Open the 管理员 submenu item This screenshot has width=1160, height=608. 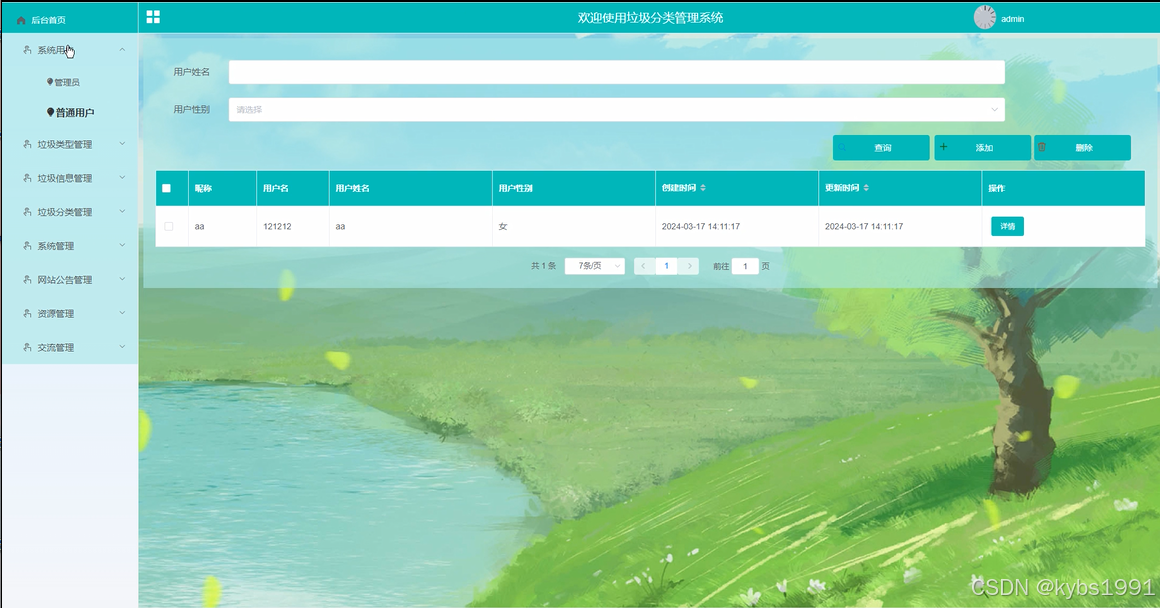[67, 82]
